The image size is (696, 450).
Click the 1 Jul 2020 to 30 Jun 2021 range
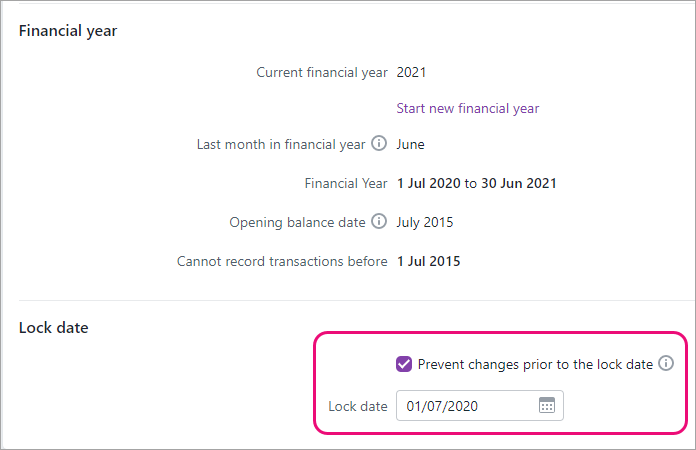pyautogui.click(x=476, y=183)
